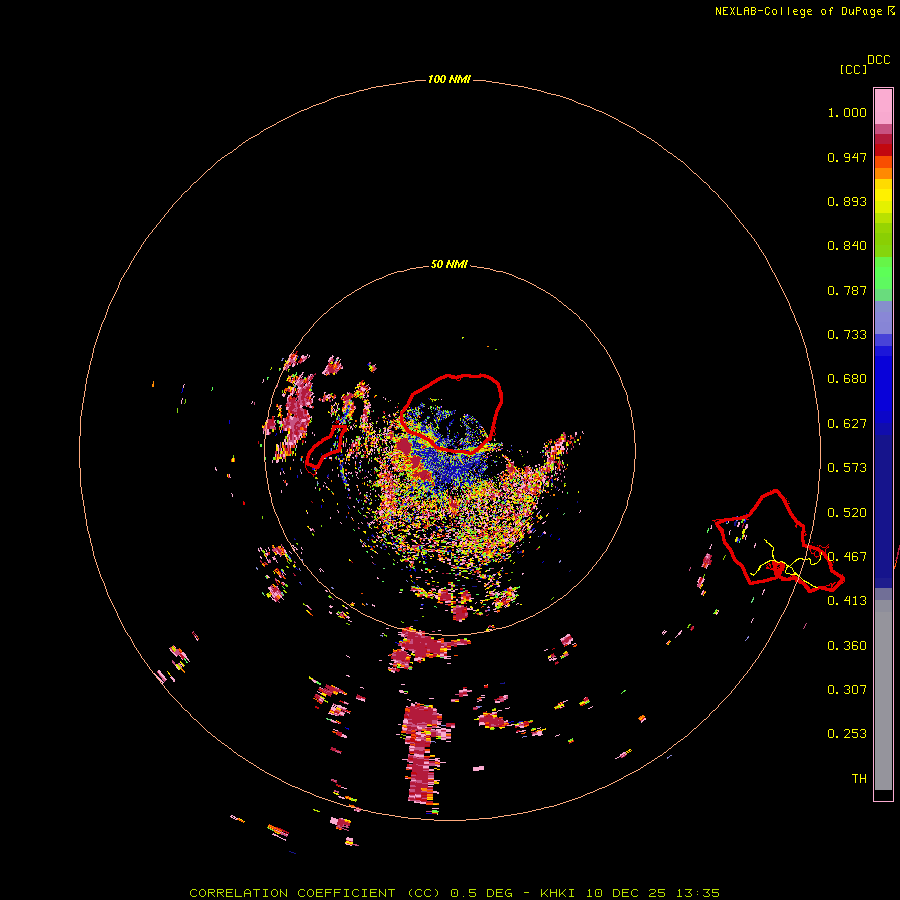Select the 0.947 legend value
Screen dimensions: 900x900
click(847, 157)
